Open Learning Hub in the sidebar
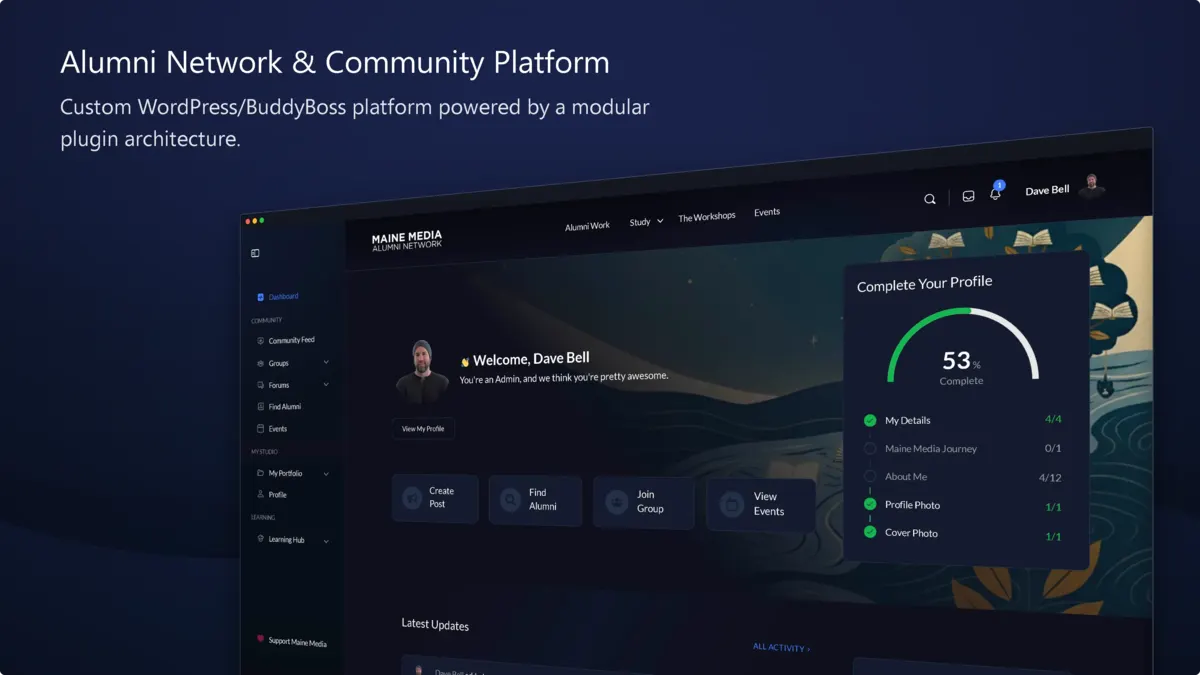This screenshot has width=1200, height=675. tap(281, 540)
